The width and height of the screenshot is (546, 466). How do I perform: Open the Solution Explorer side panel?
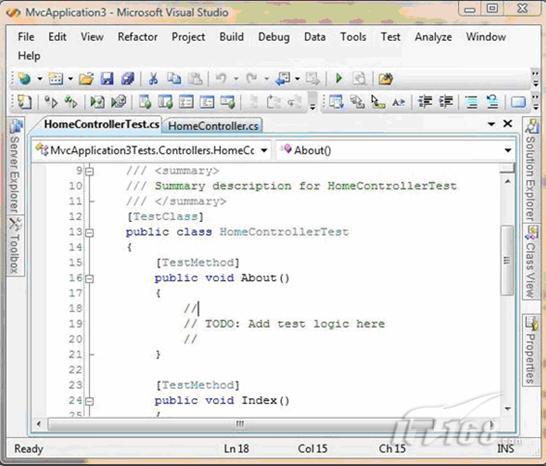click(531, 170)
